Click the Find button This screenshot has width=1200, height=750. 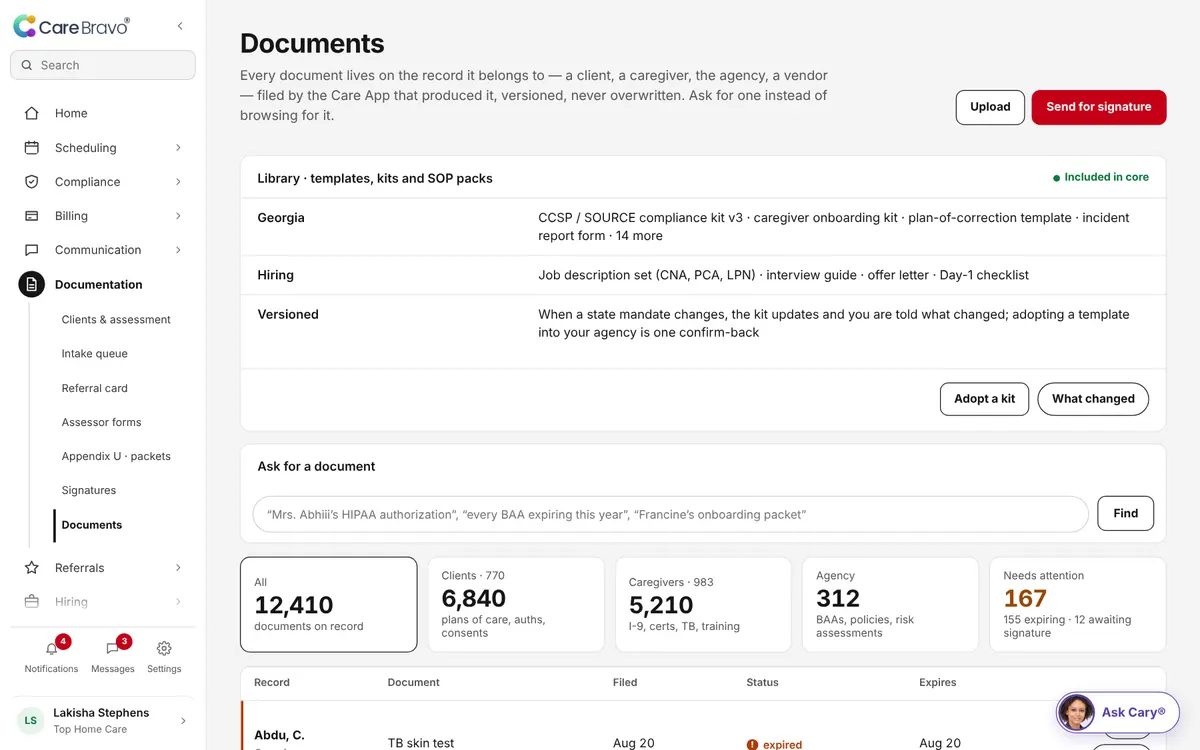pos(1125,513)
